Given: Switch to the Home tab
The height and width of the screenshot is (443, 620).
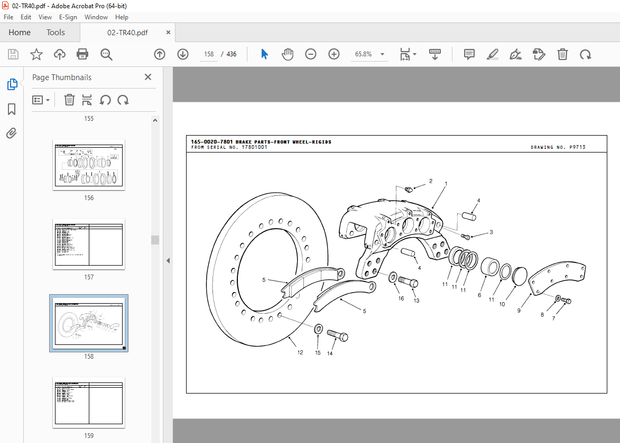Looking at the screenshot, I should pyautogui.click(x=19, y=32).
